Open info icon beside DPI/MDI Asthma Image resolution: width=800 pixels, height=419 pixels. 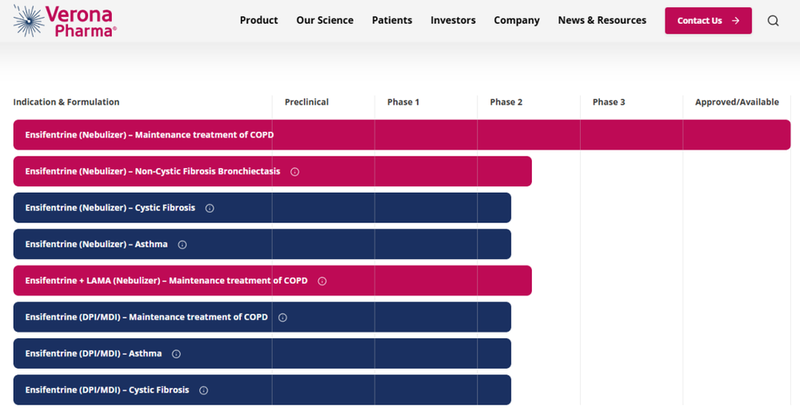[x=176, y=354]
